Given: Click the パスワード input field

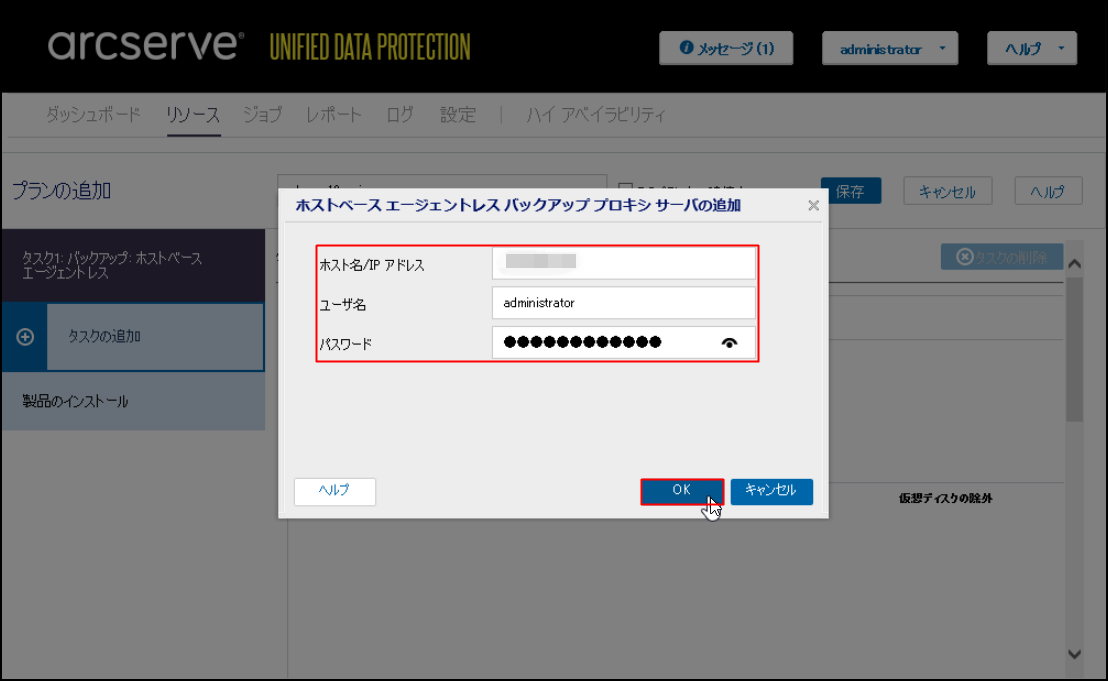Looking at the screenshot, I should click(623, 343).
